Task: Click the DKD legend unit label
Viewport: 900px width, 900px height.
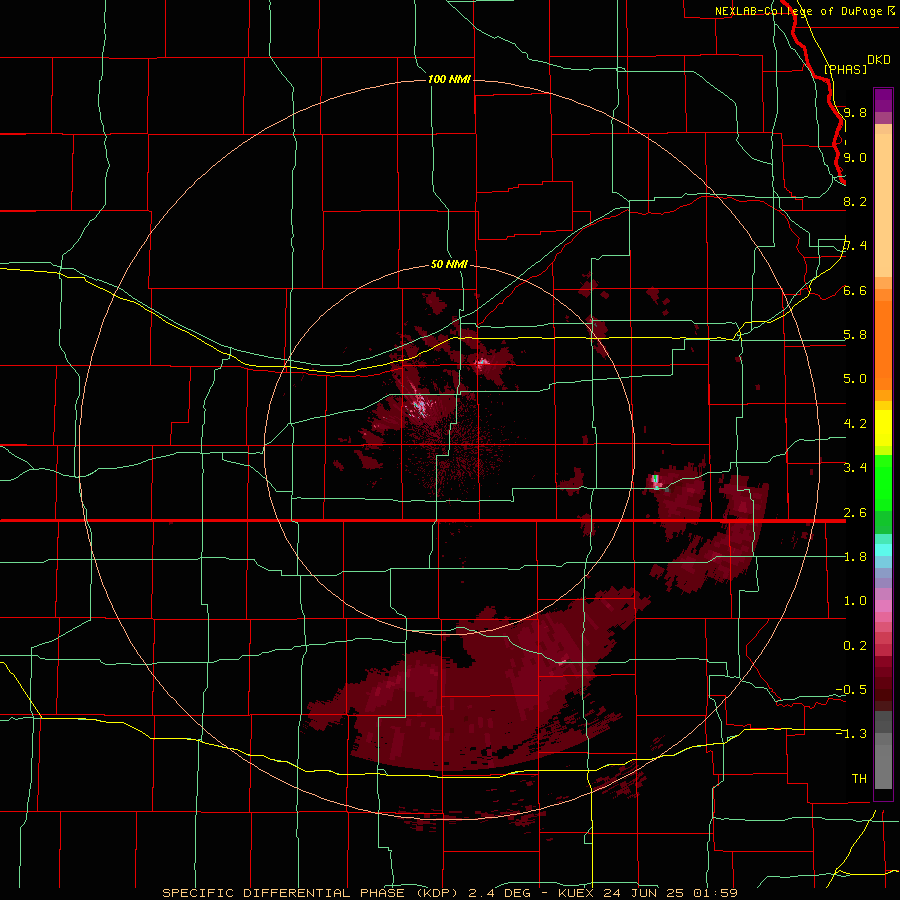Action: (x=879, y=60)
